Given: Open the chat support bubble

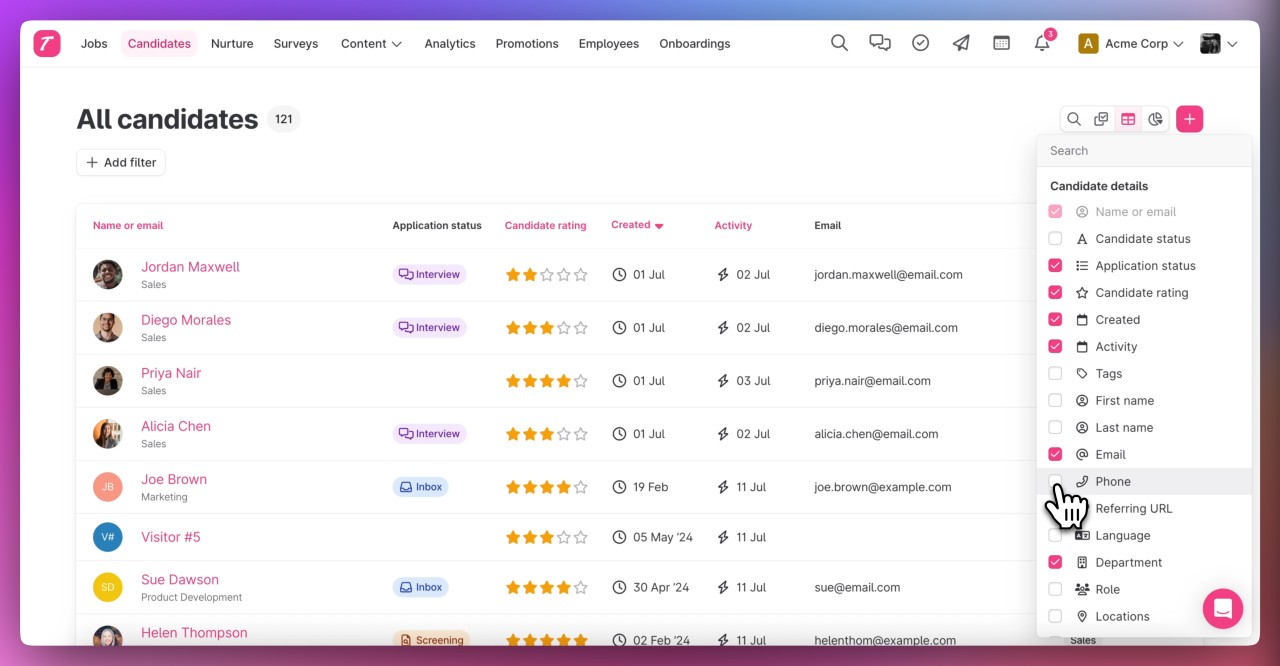Looking at the screenshot, I should 1222,608.
